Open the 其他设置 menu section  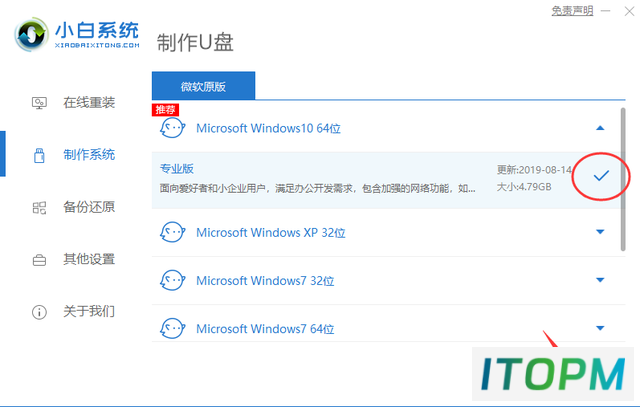(89, 259)
